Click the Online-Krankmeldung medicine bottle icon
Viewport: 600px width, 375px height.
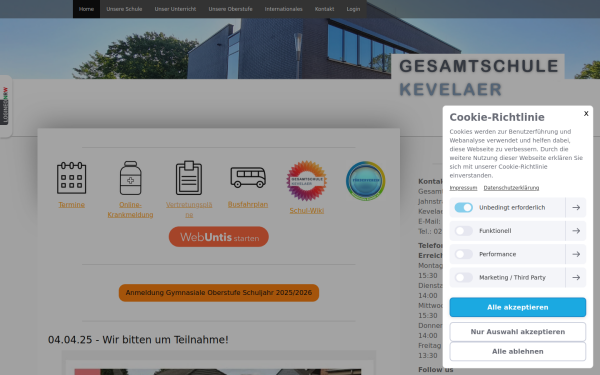point(130,178)
